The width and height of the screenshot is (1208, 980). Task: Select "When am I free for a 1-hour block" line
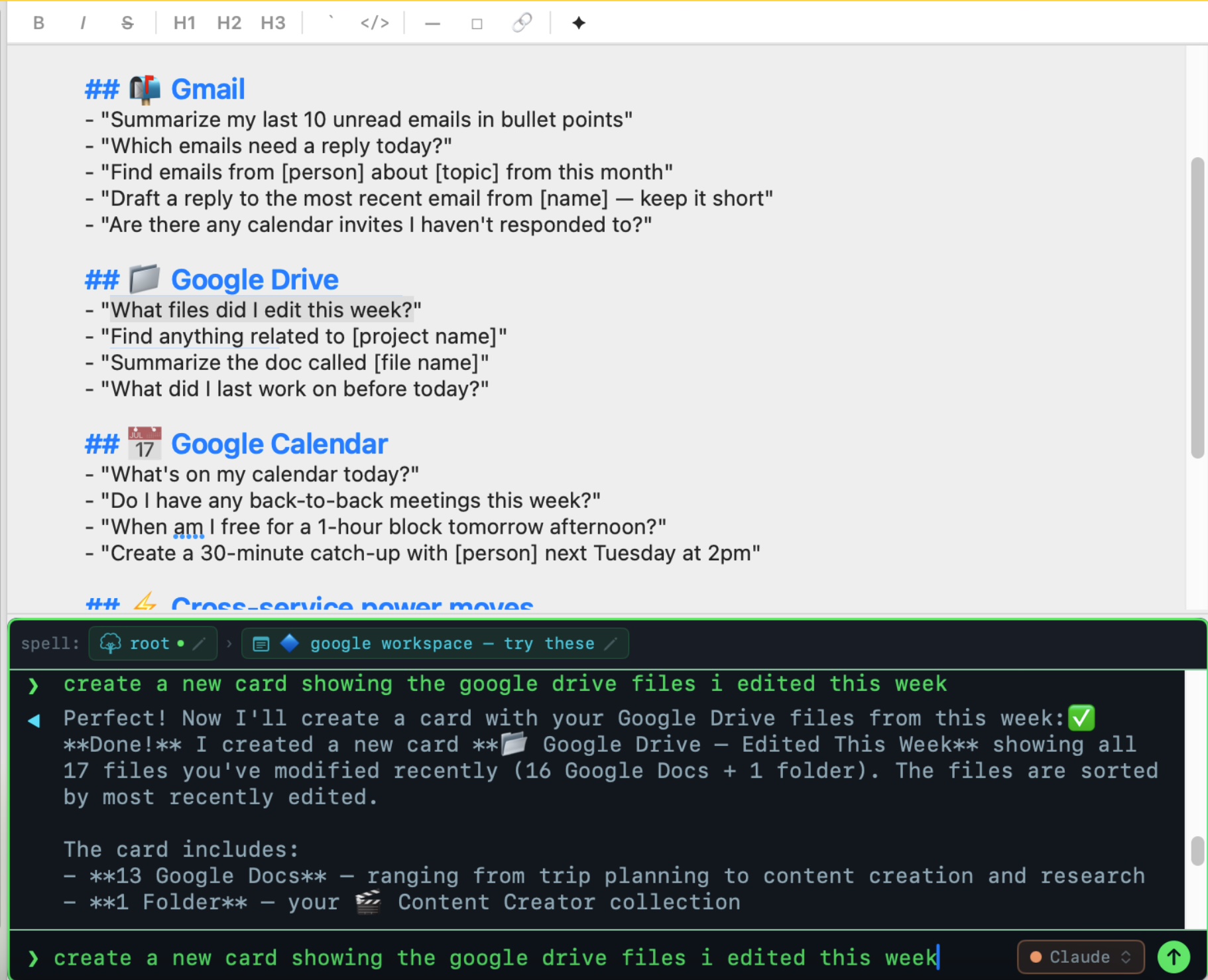376,527
